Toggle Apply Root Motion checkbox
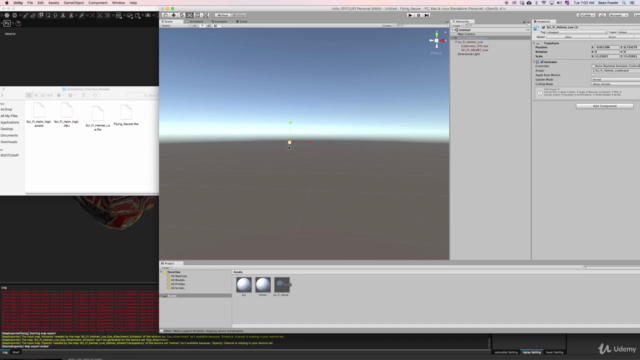The width and height of the screenshot is (640, 360). [593, 75]
